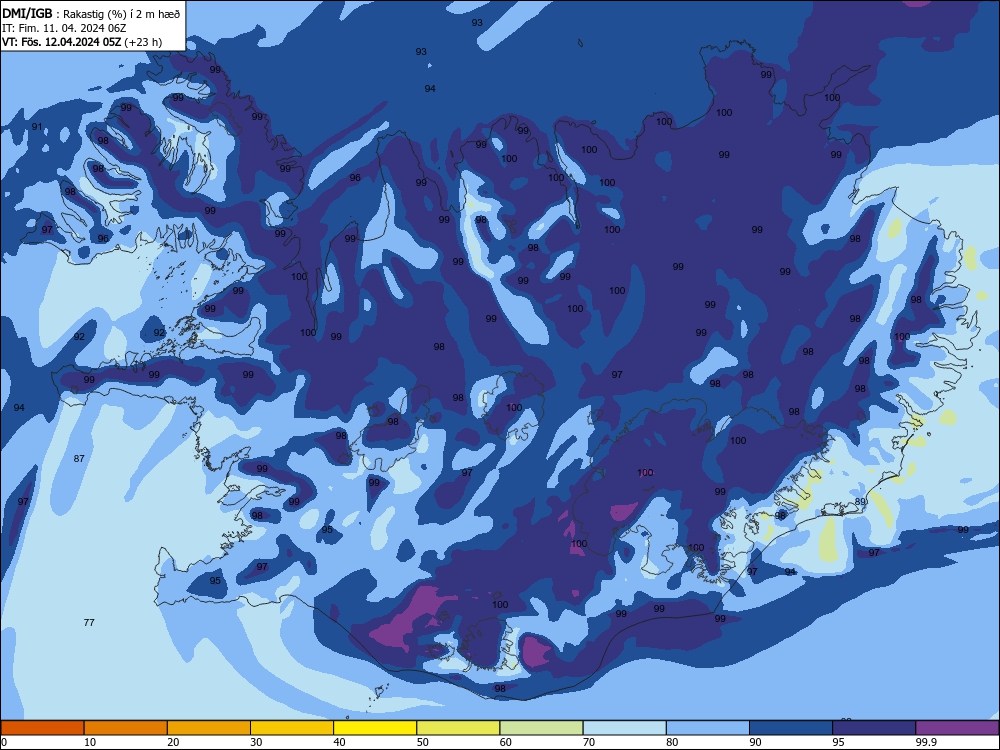Screen dimensions: 1000x750
Task: Click the legend tick label '40'
Action: (x=339, y=742)
